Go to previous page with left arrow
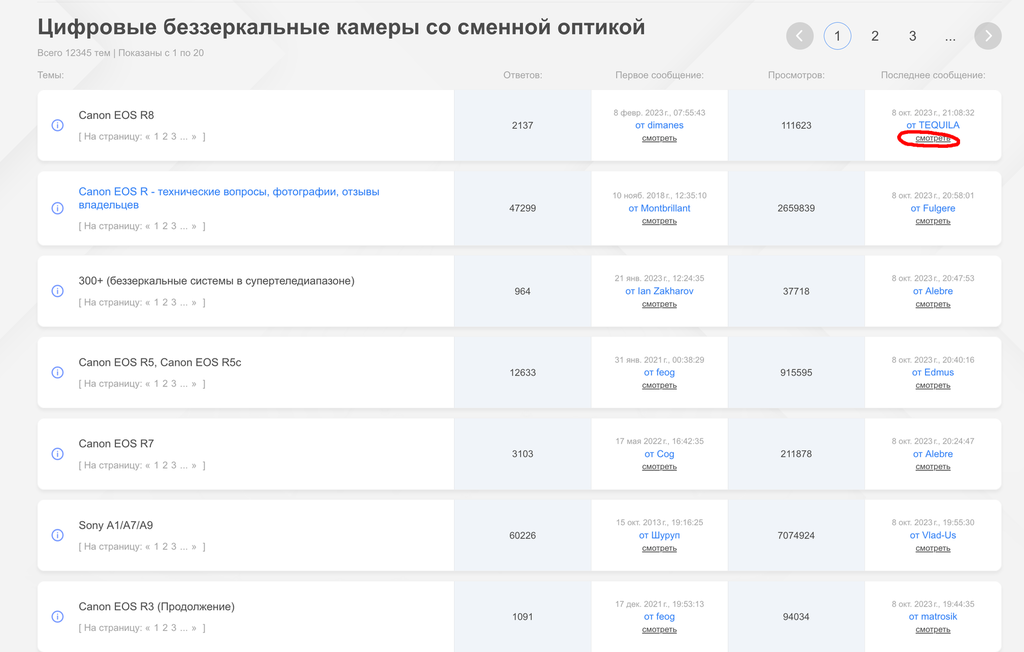The width and height of the screenshot is (1024, 652). coord(800,36)
